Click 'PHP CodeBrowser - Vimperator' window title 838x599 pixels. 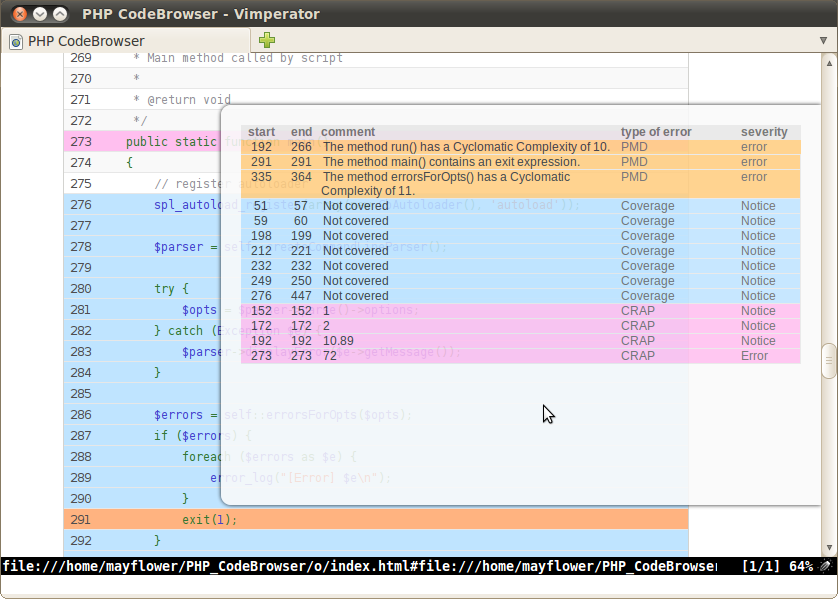point(201,14)
